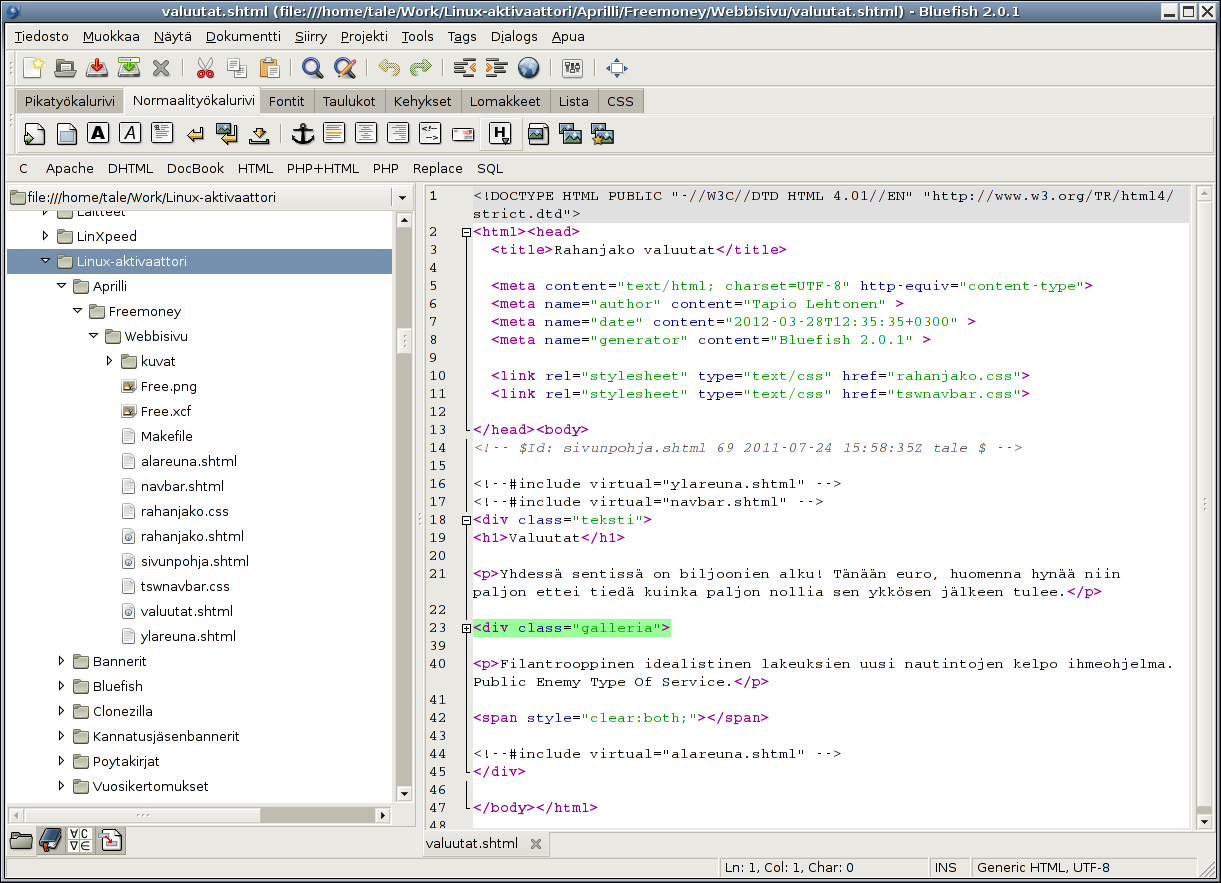Insert a thumbnail with the double picture icon
Screen dimensions: 1221x883
570,133
